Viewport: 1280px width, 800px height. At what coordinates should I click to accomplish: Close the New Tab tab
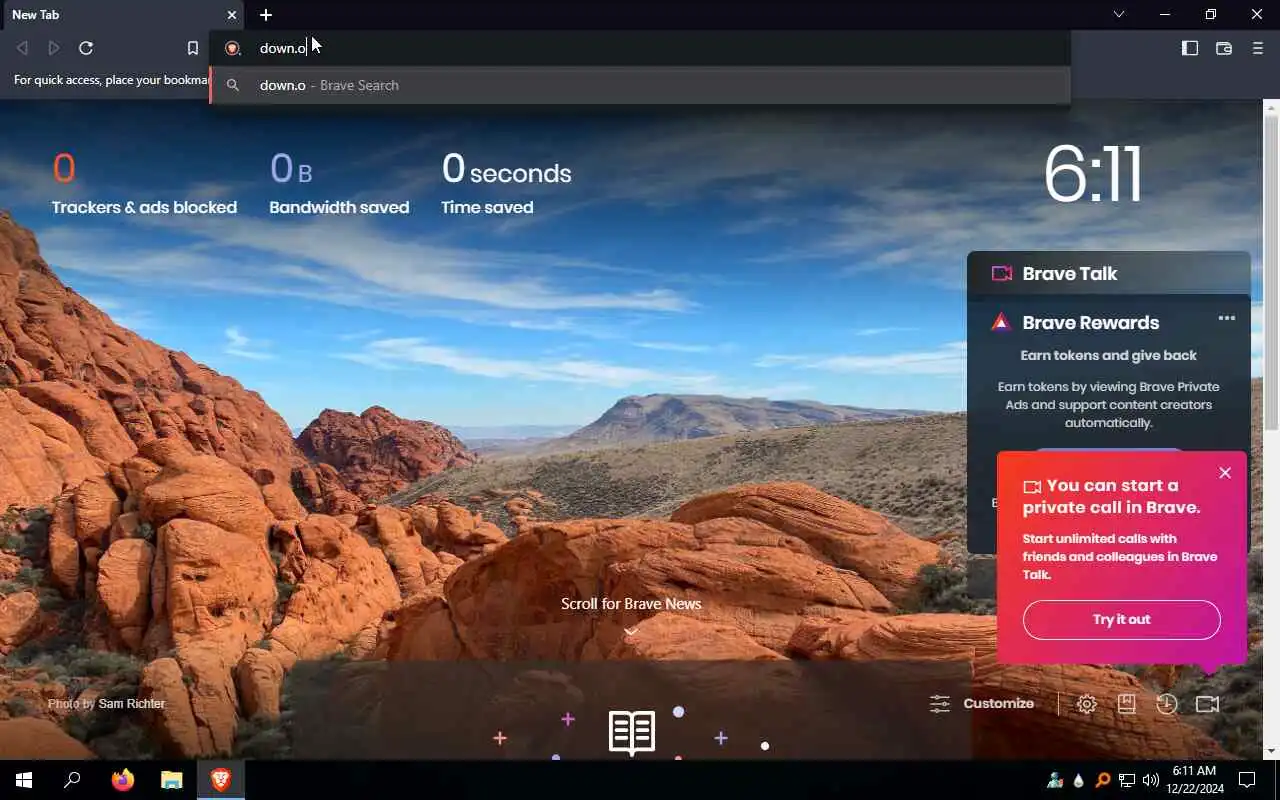[232, 15]
